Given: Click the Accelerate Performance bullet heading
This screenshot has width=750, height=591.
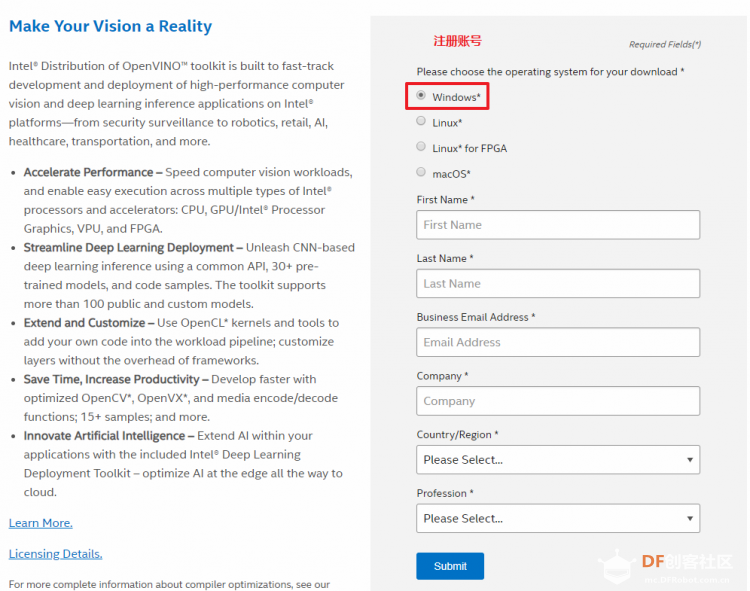Looking at the screenshot, I should coord(88,172).
